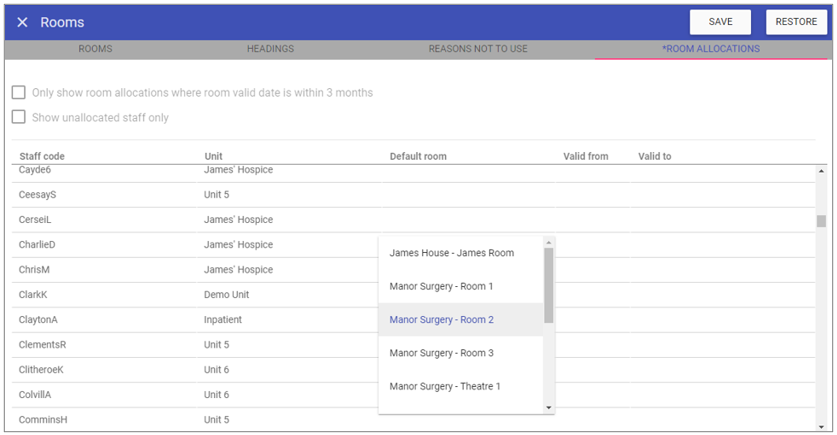Go to REASONS NOT TO USE tab
Screen dimensions: 837x435
pos(478,49)
